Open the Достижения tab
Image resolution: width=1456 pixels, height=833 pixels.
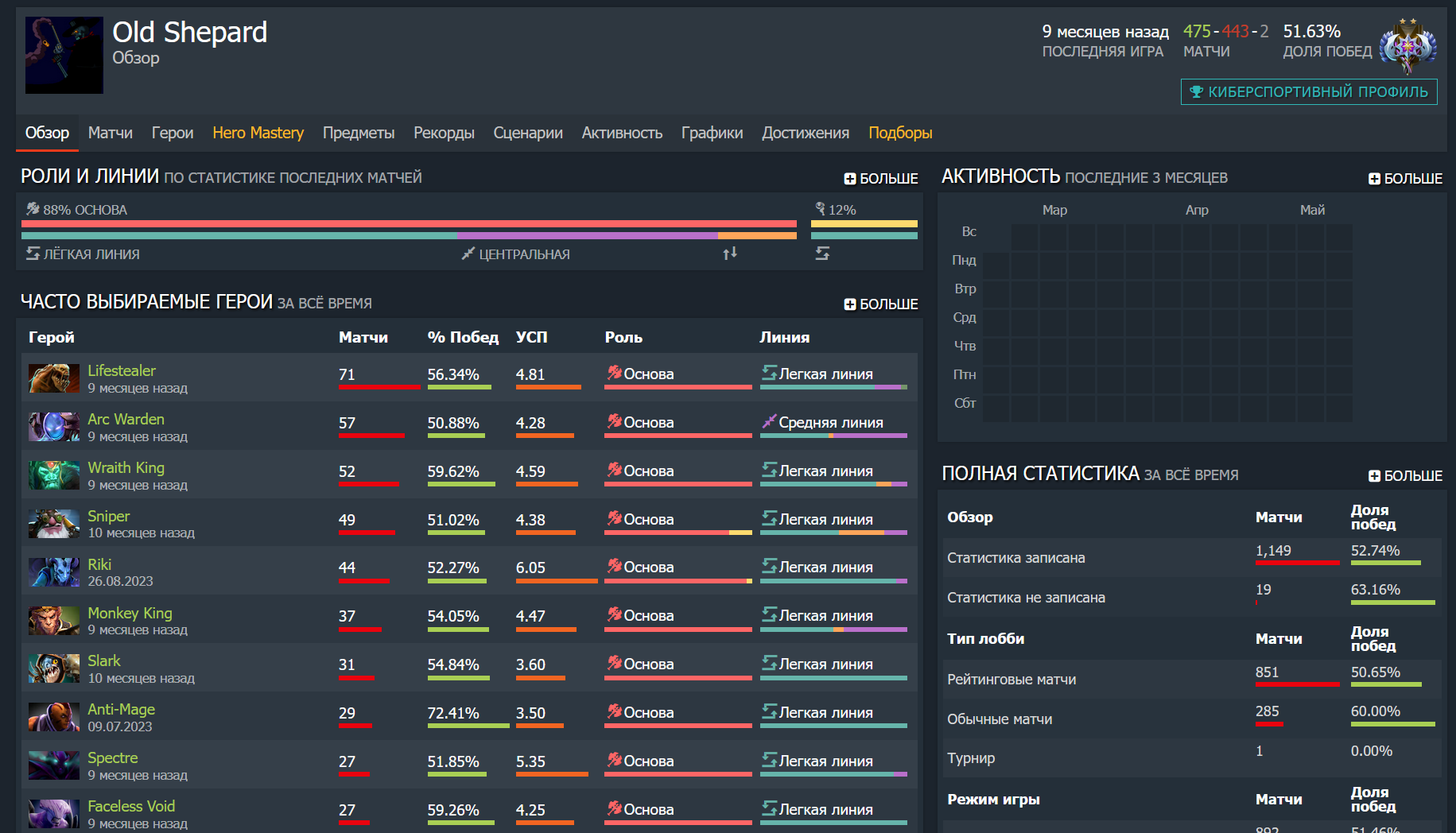click(806, 133)
